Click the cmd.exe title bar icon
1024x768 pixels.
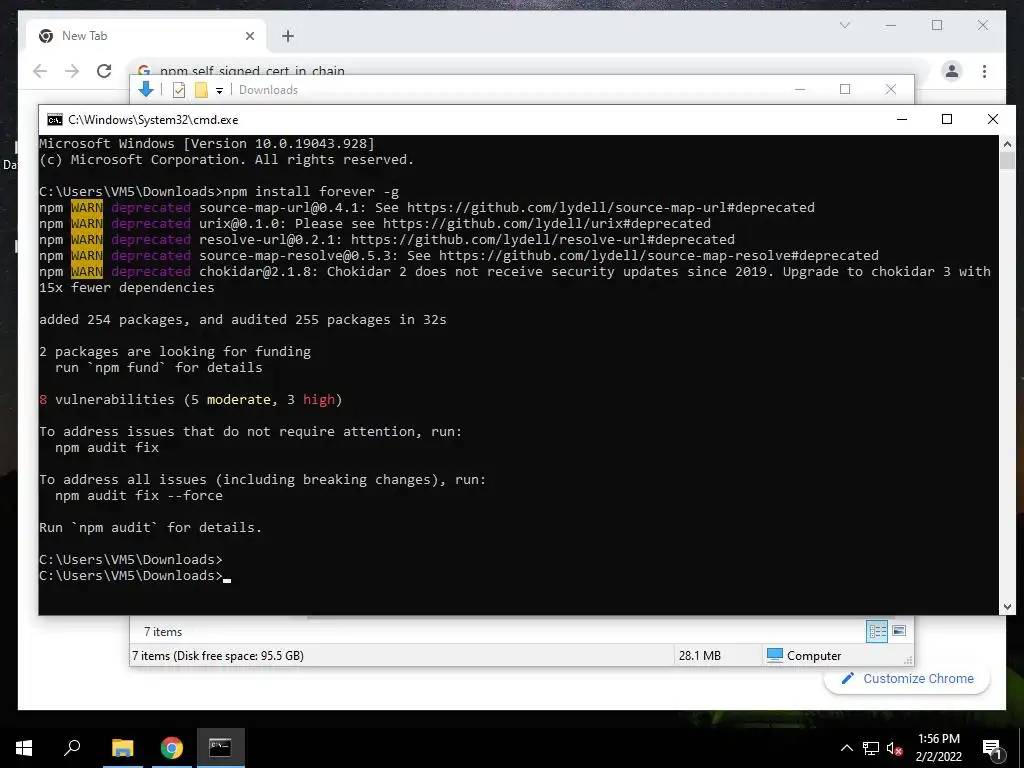(x=55, y=120)
